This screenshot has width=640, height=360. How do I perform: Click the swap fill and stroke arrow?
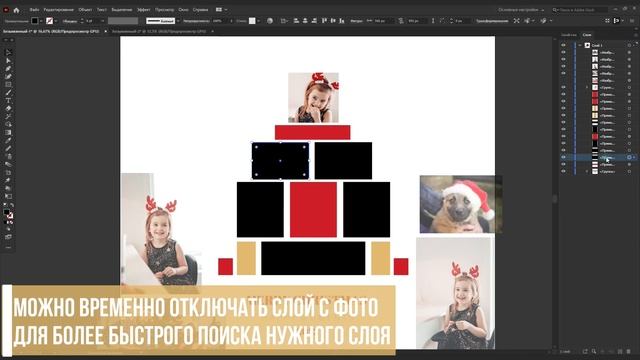click(x=12, y=205)
